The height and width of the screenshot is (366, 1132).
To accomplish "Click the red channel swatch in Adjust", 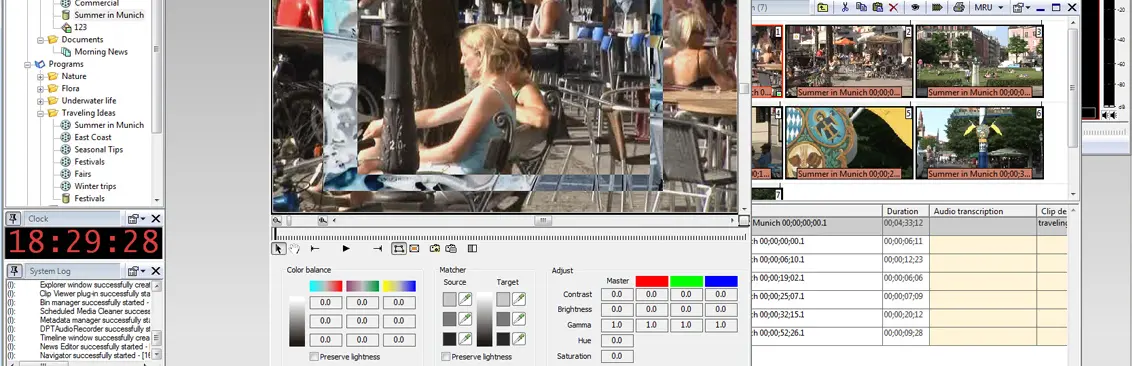I will click(651, 281).
